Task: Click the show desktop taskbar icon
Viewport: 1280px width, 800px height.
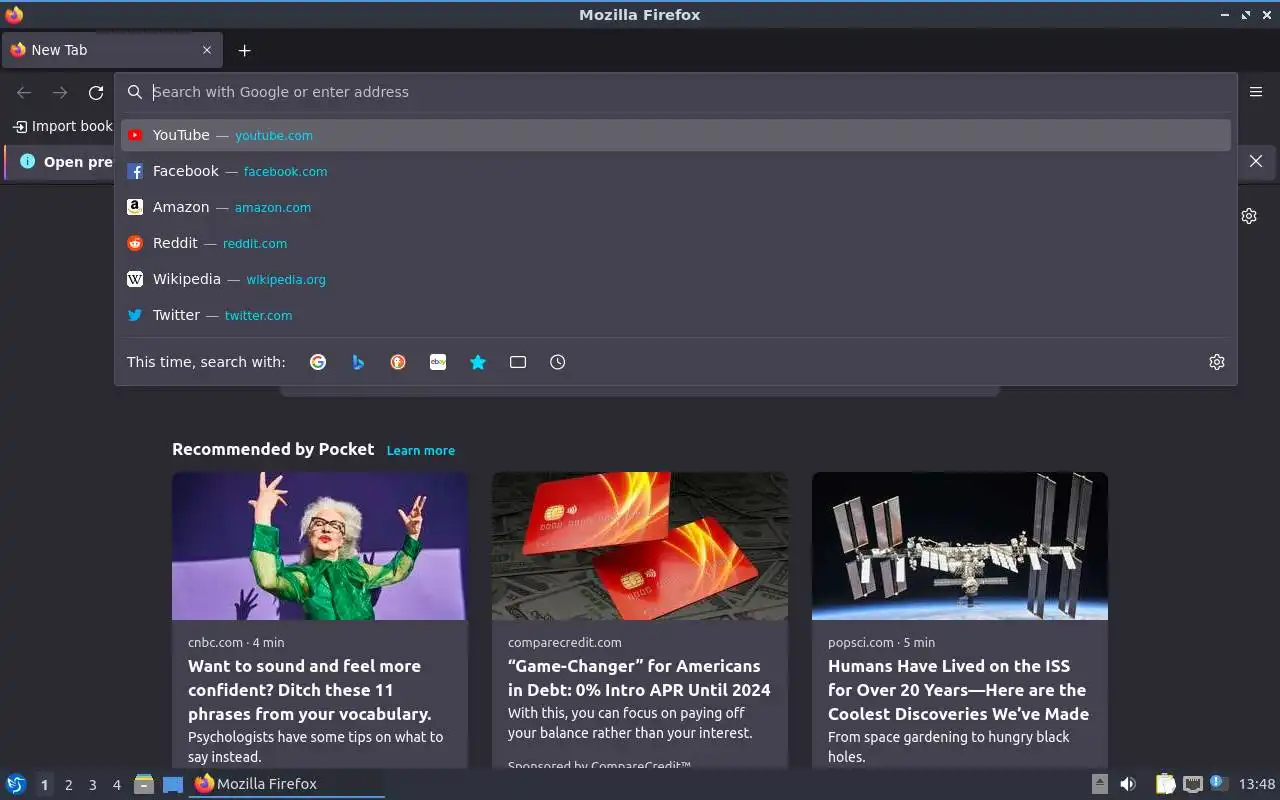Action: coord(173,784)
